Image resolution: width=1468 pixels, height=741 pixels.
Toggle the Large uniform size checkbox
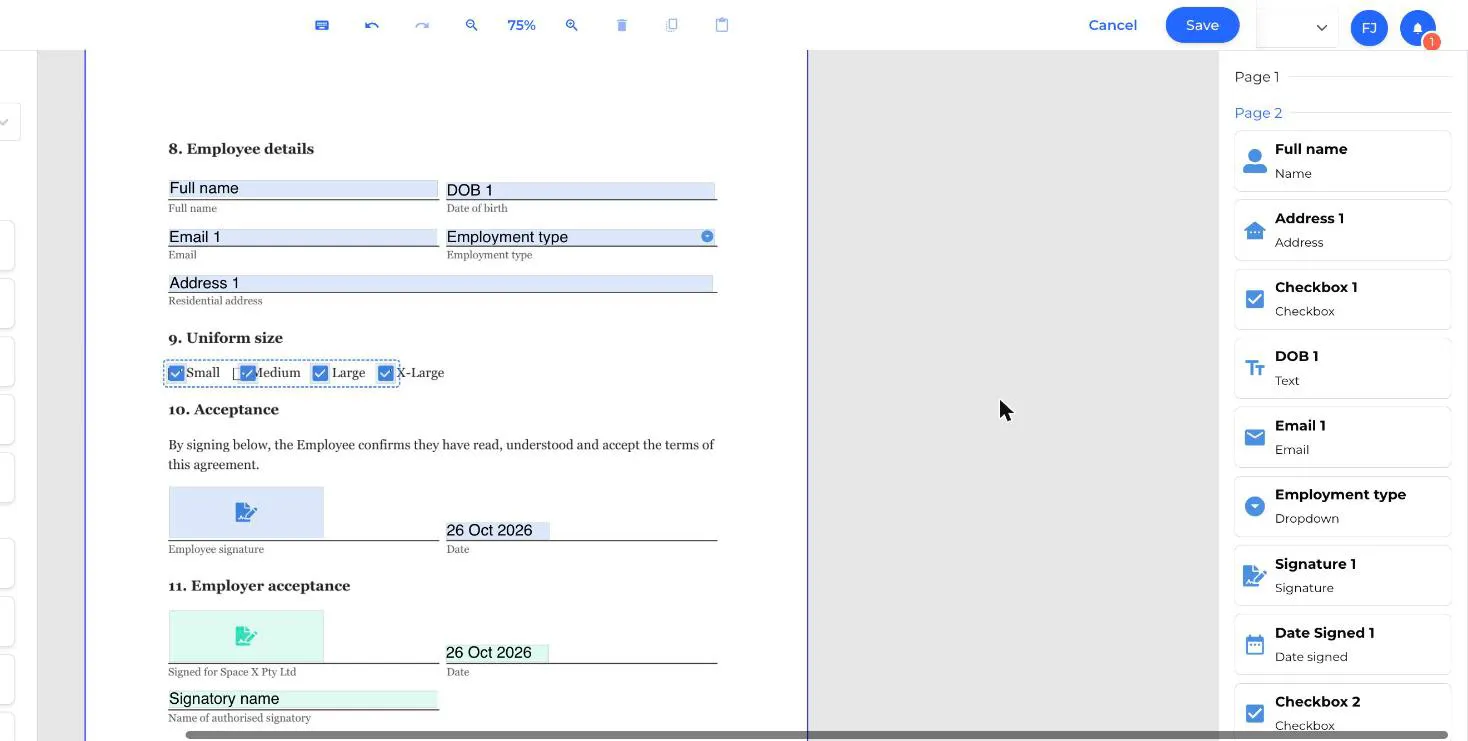coord(320,373)
